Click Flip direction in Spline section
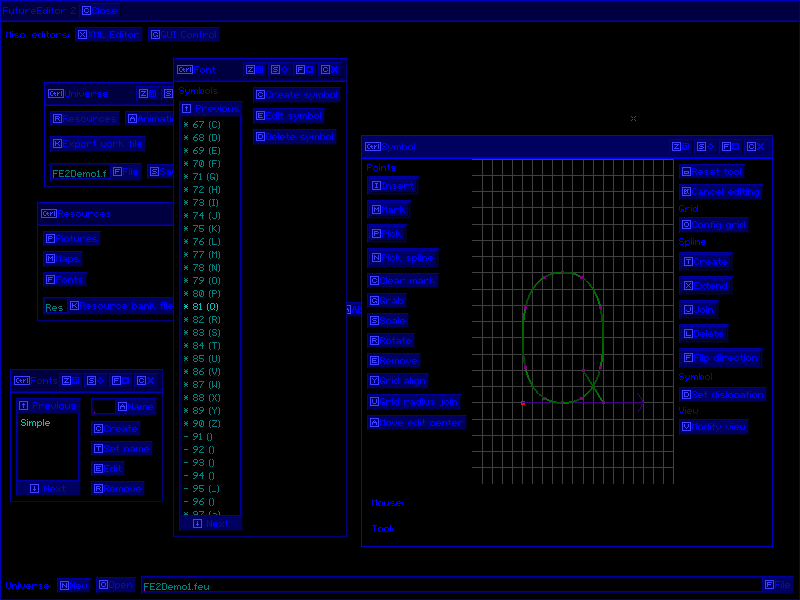 720,358
